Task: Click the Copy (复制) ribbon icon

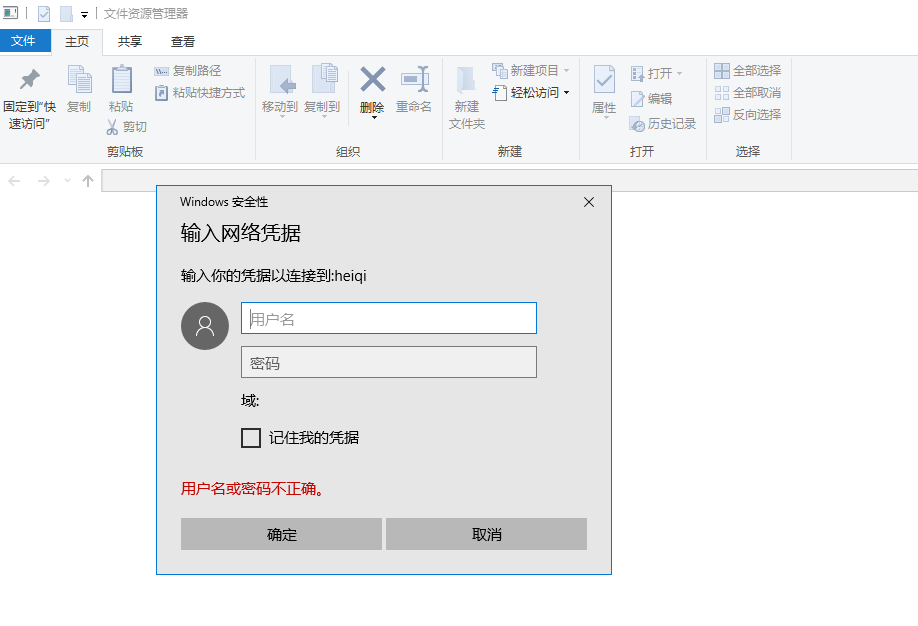Action: coord(79,80)
